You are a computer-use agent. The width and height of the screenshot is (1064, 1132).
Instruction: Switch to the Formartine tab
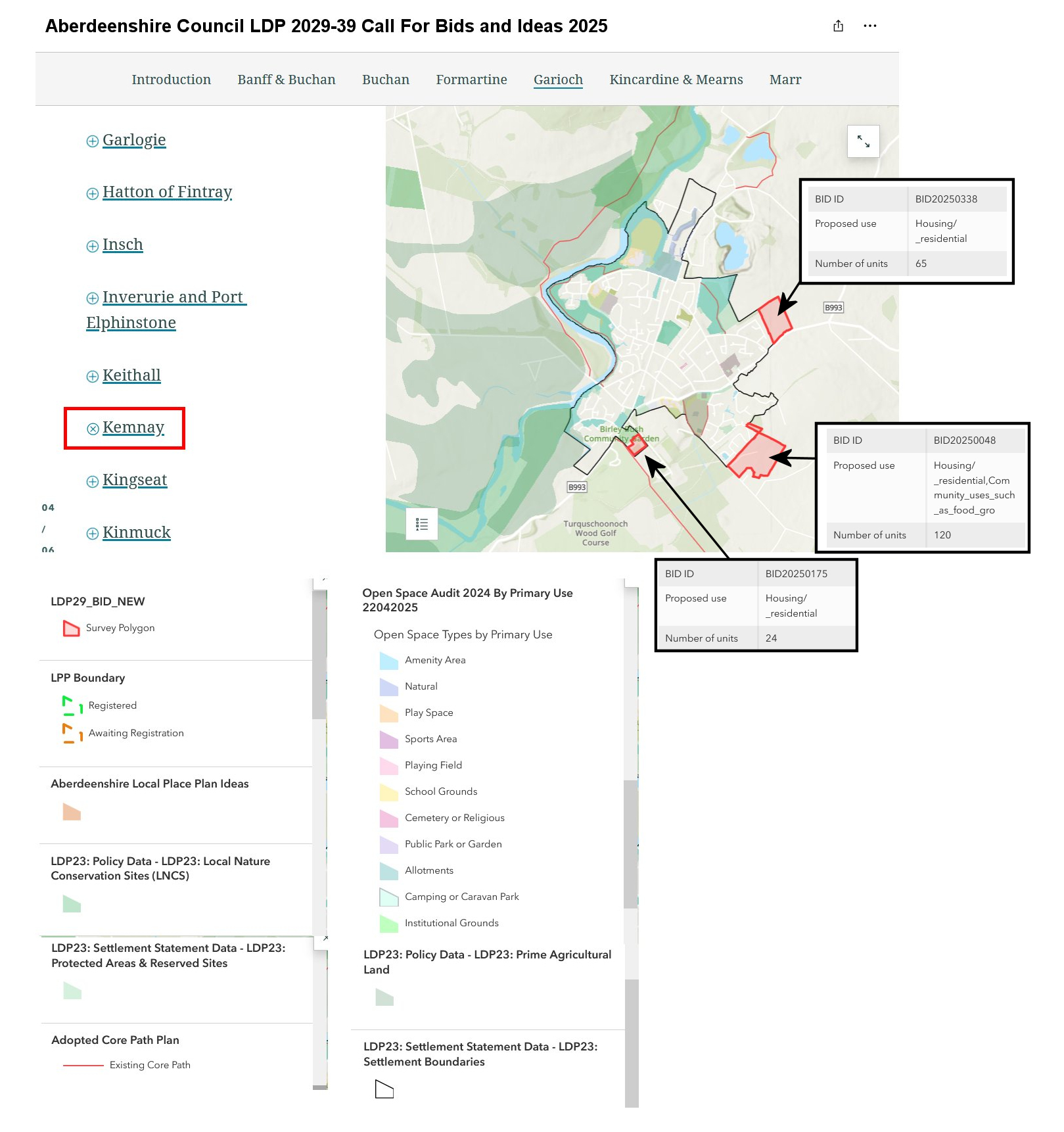(x=471, y=80)
